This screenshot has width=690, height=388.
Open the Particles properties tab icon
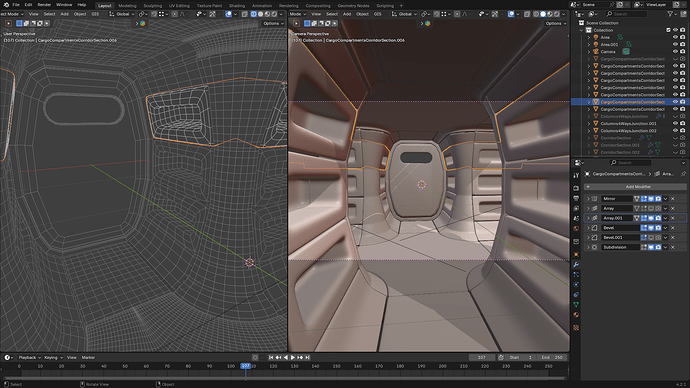576,275
